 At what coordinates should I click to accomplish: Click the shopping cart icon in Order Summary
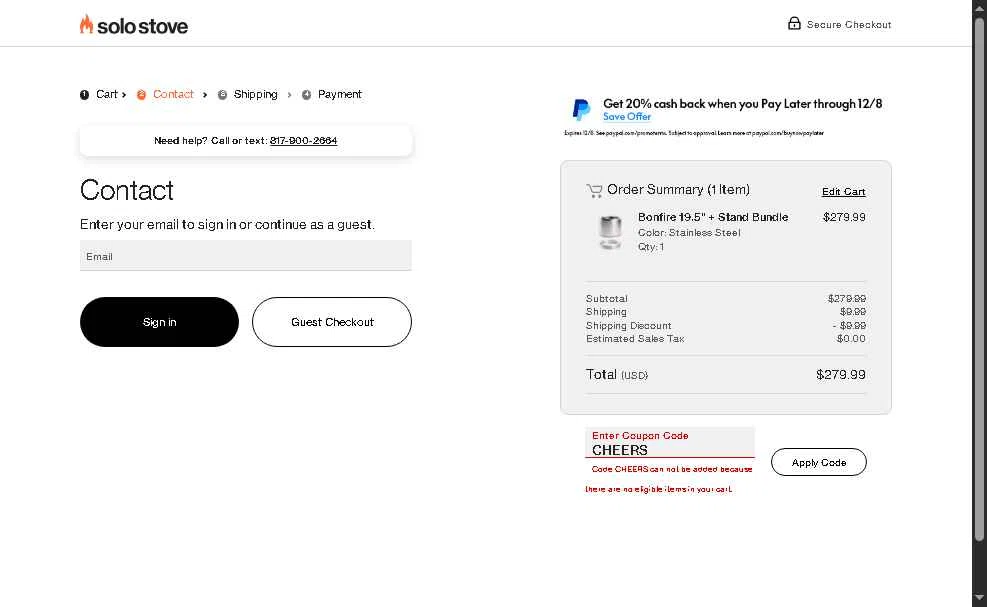(x=594, y=191)
